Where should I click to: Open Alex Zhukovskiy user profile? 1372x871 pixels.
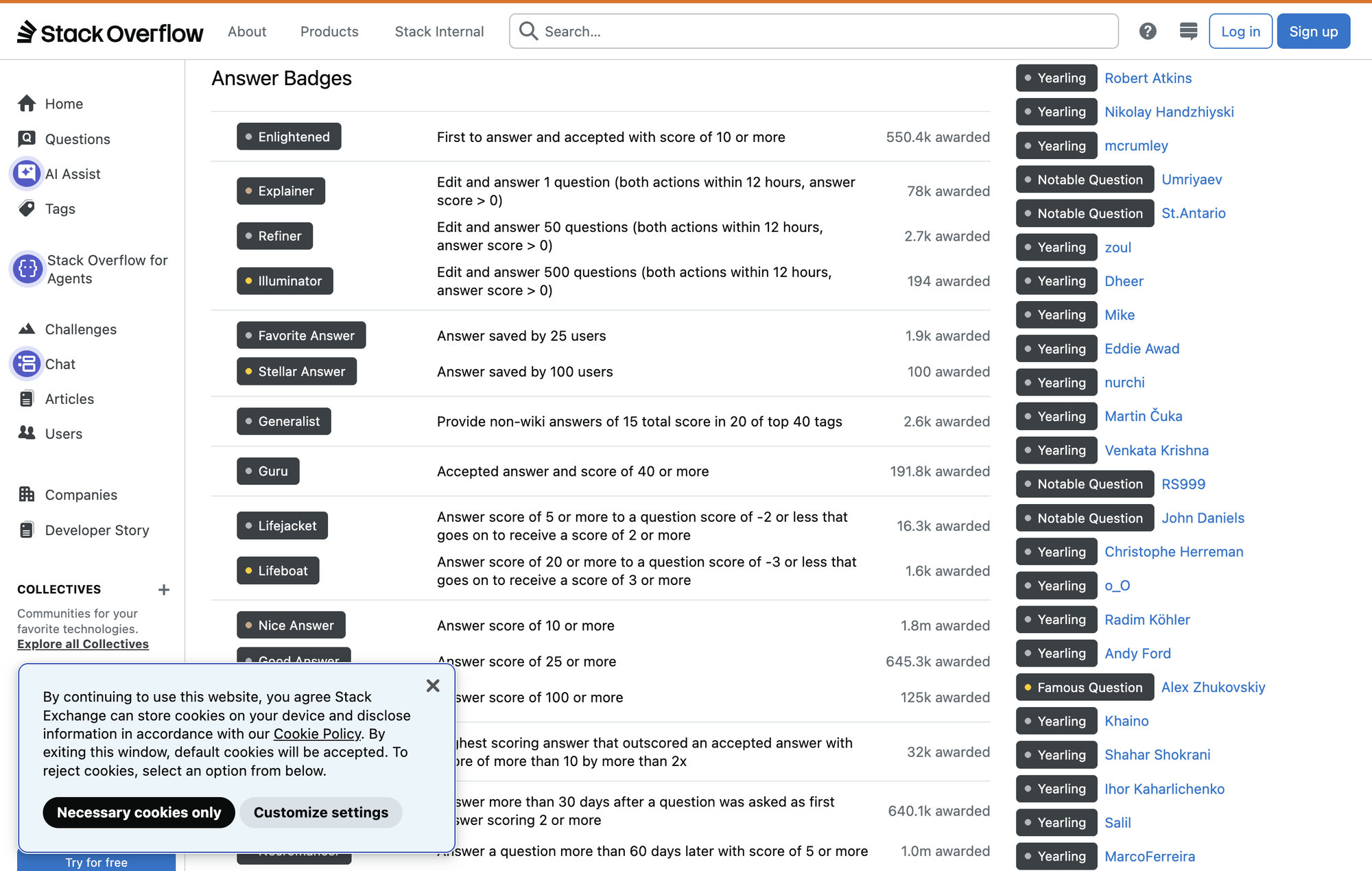[1213, 687]
